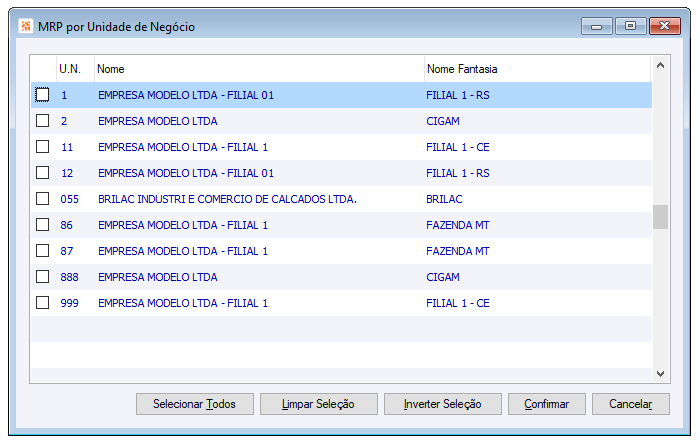The image size is (700, 442).
Task: Select the checkbox for U.N. 12
Action: (42, 172)
